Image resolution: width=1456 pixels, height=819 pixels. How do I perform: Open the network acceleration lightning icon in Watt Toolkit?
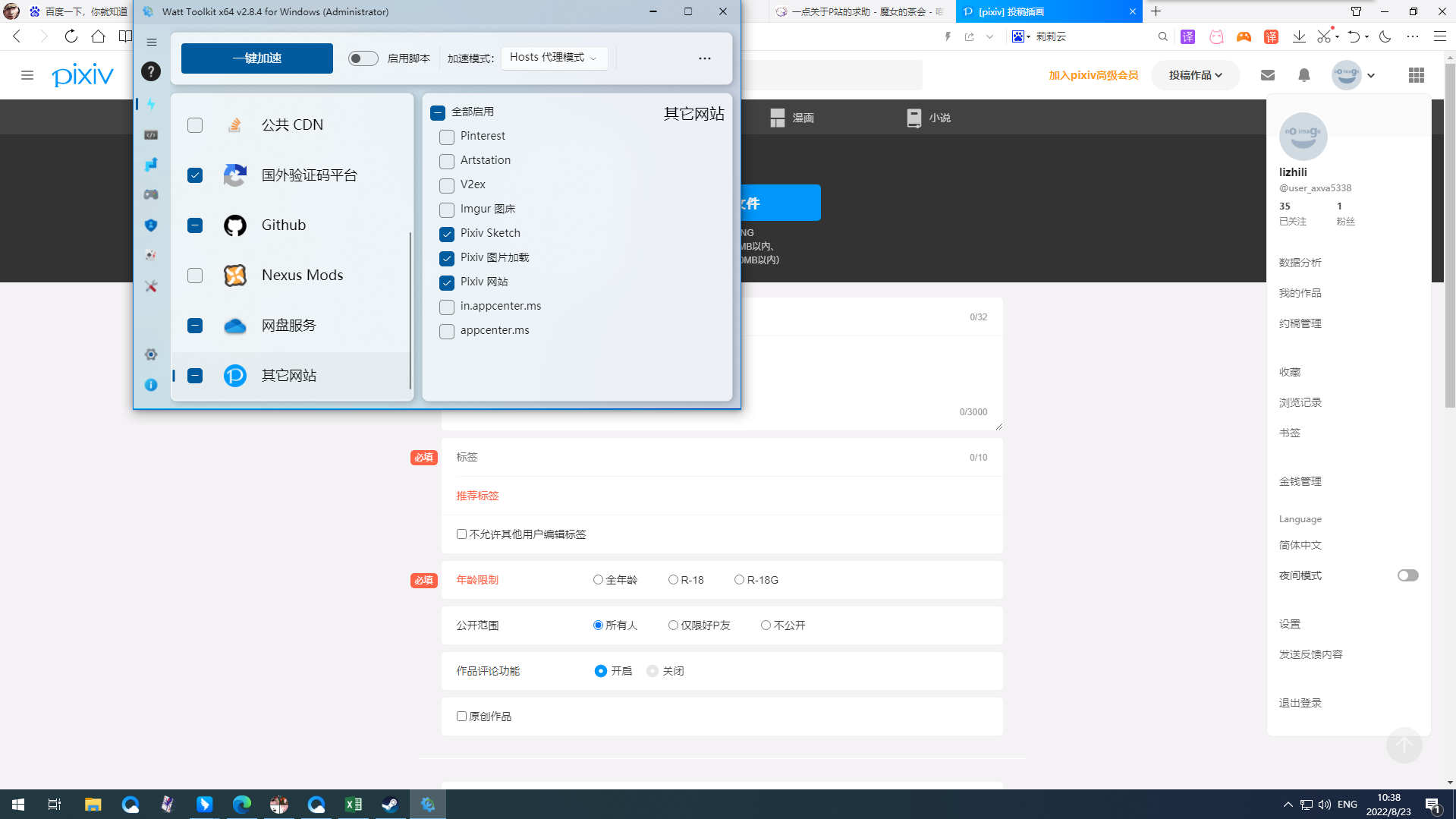[x=151, y=104]
